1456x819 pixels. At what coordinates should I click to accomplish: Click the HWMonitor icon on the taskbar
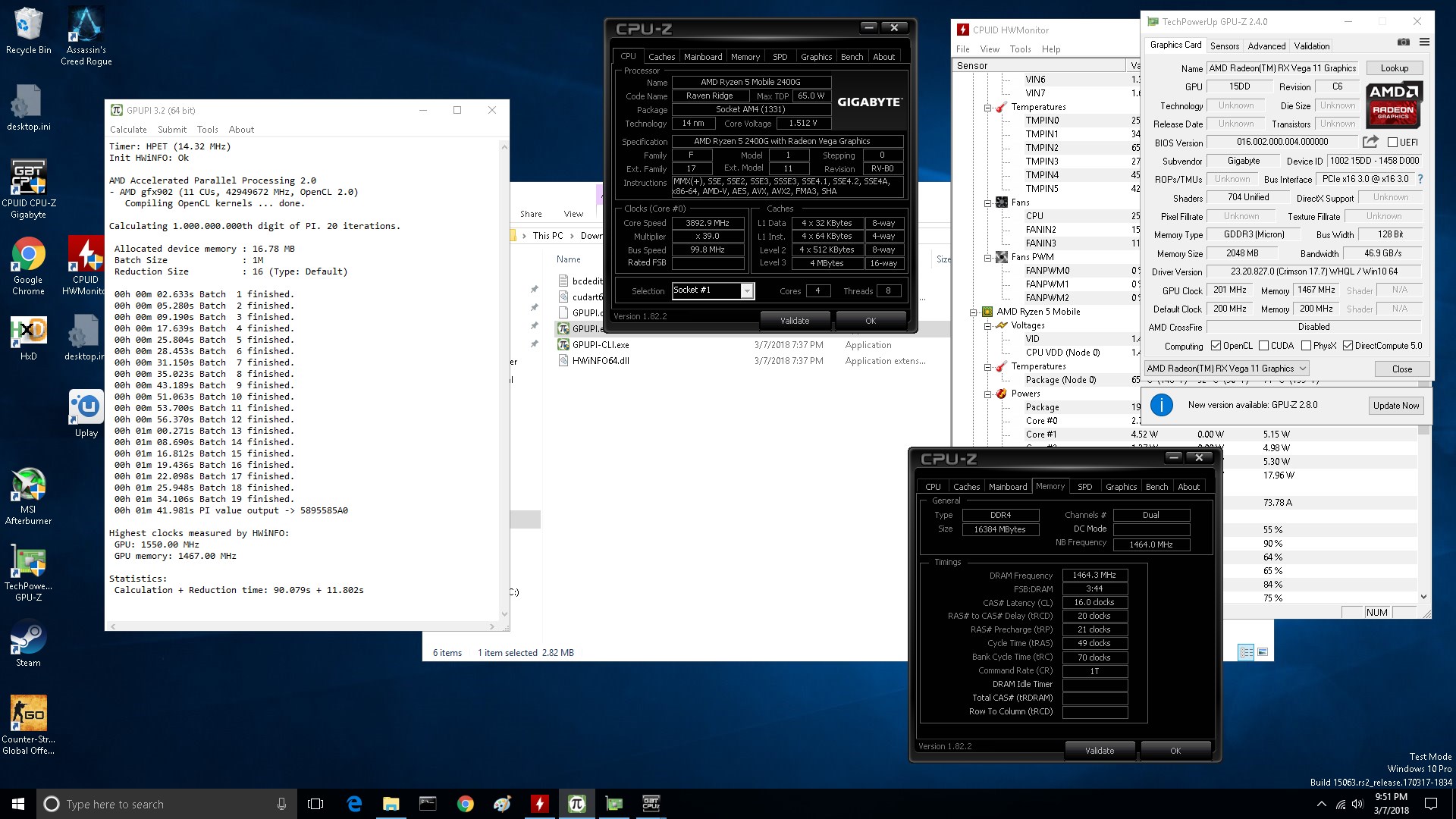click(539, 804)
